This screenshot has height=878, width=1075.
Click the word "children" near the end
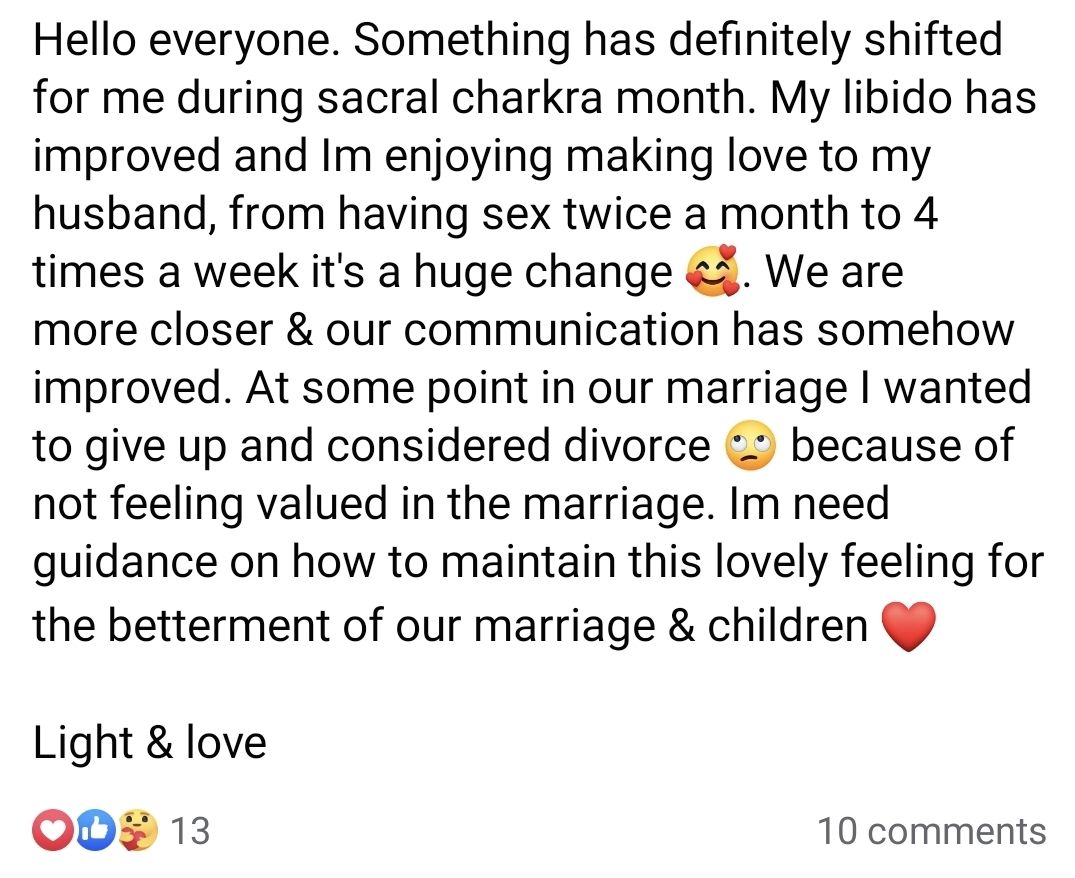787,626
